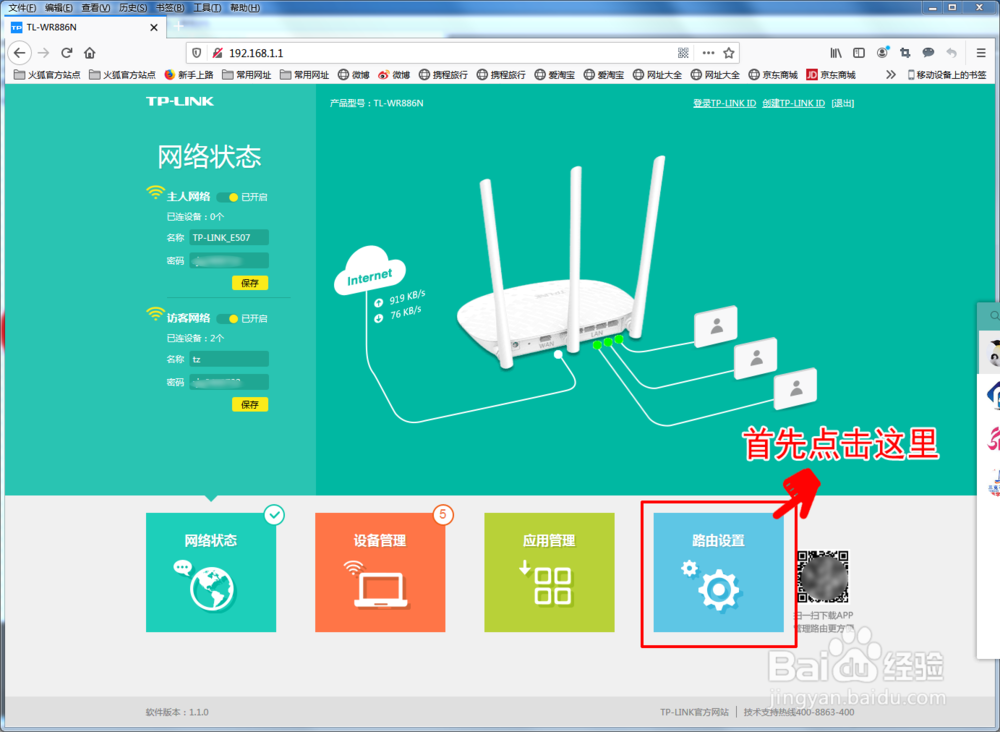Show more bookmarks with double chevron
Screen dimensions: 1000x732
click(x=891, y=75)
